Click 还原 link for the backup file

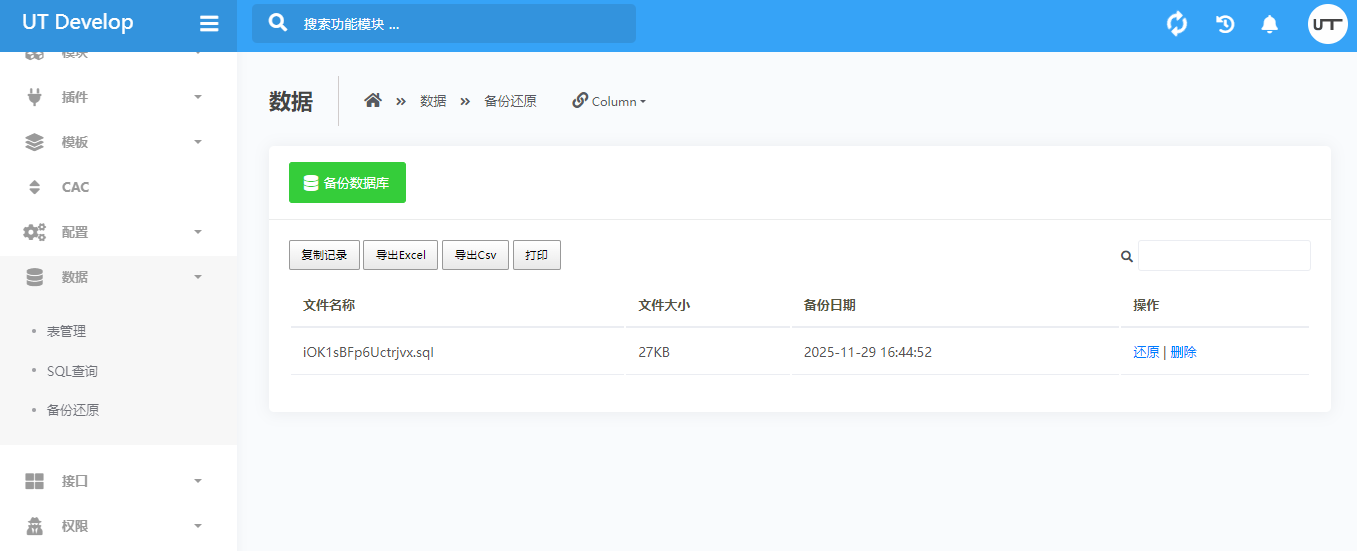1146,352
